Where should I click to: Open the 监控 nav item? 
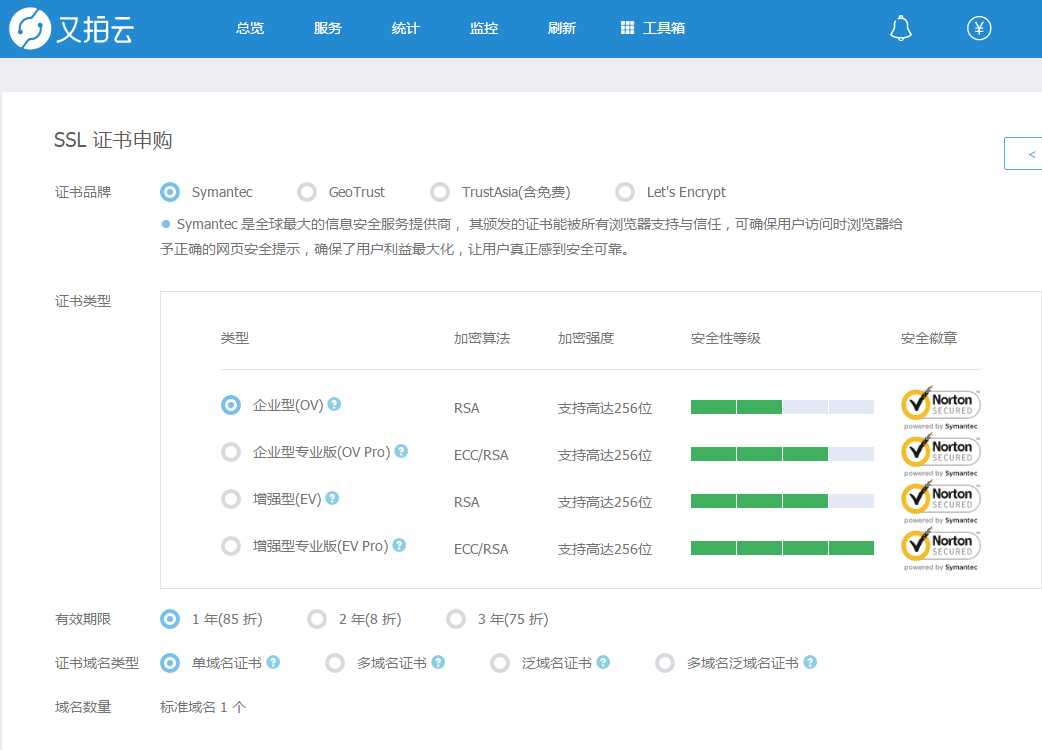484,28
